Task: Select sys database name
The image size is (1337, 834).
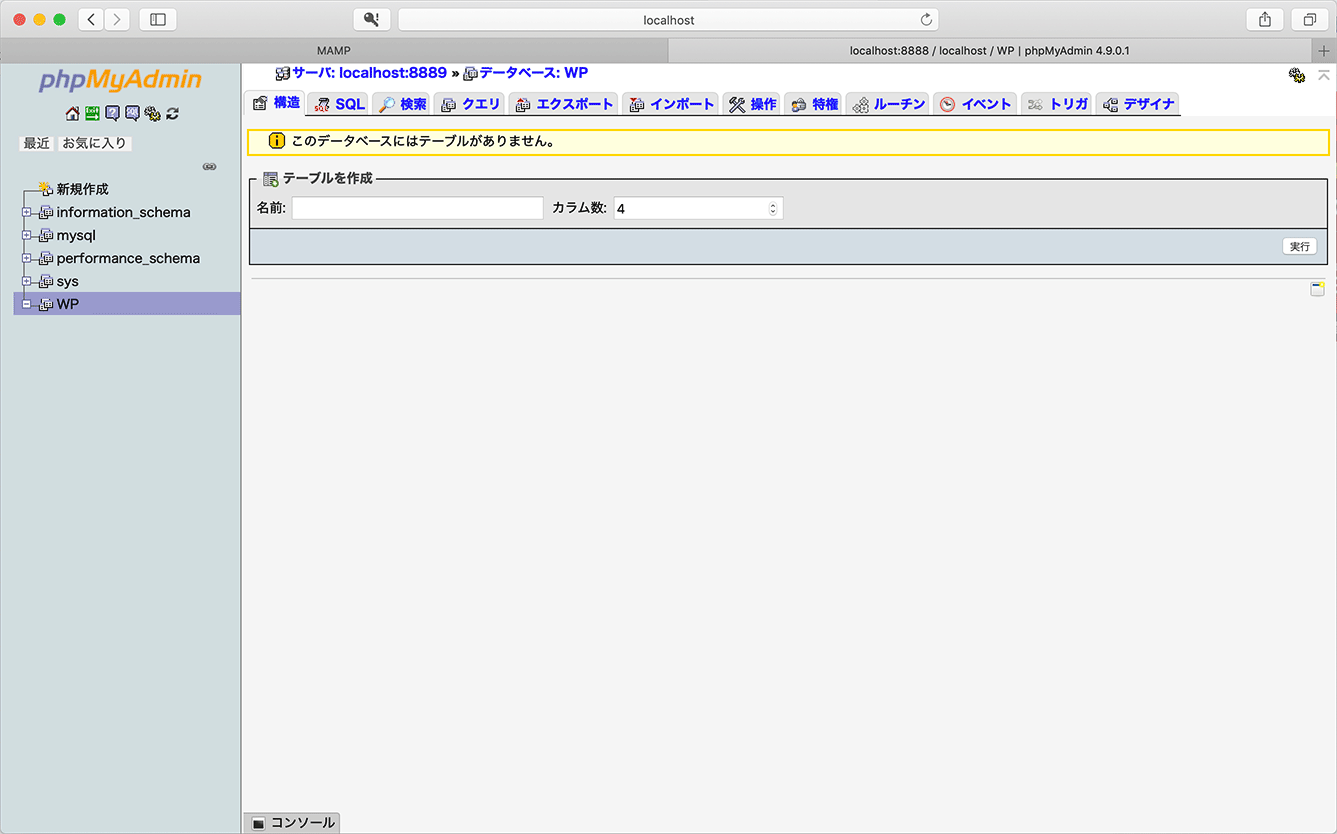Action: coord(67,281)
